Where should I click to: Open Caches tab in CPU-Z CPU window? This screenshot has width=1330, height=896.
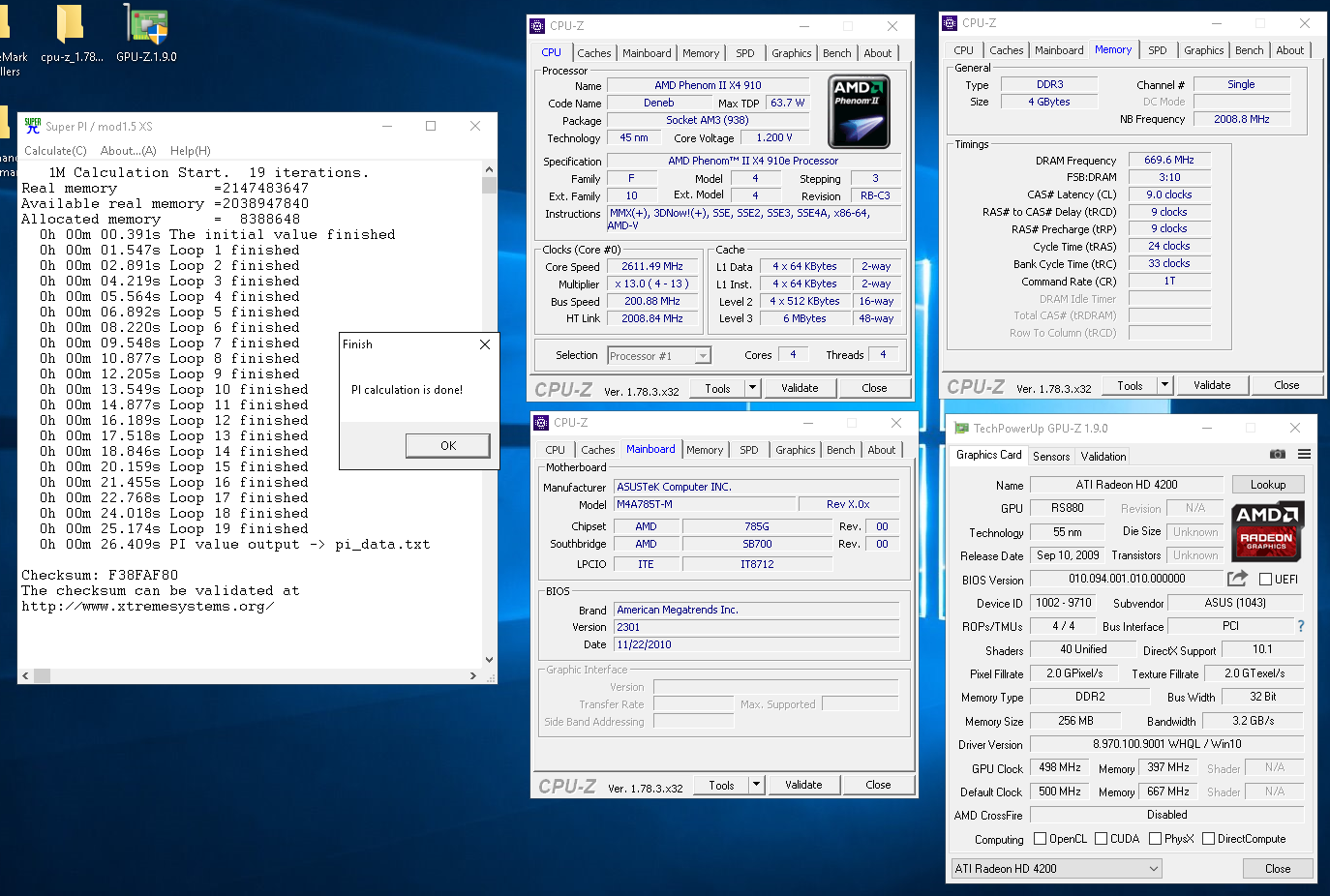coord(593,53)
